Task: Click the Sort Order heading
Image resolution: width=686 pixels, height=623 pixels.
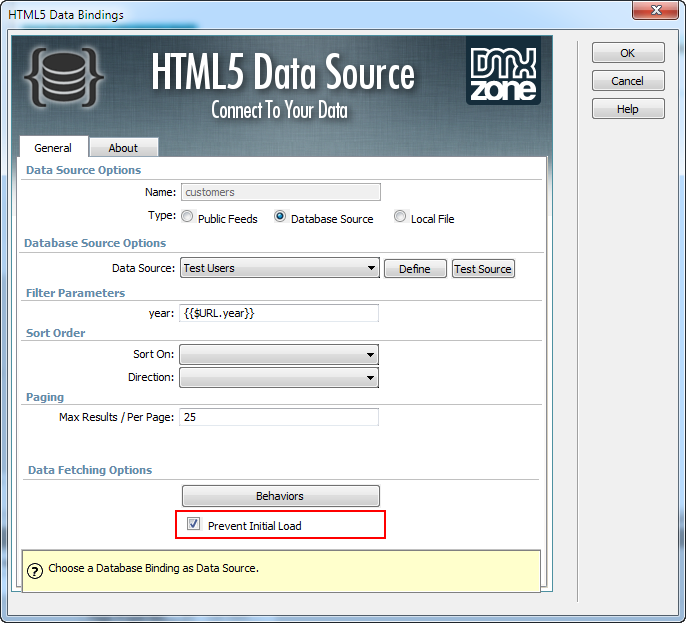Action: click(x=56, y=333)
